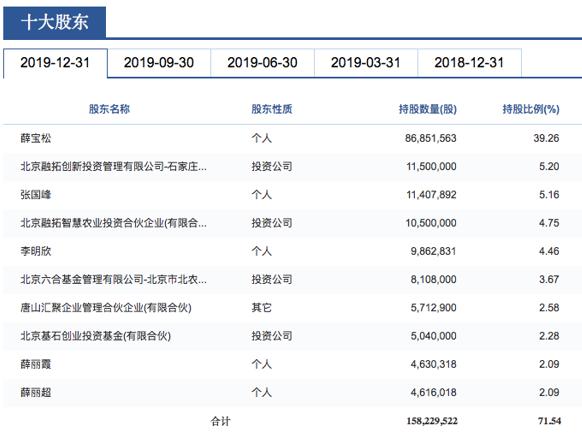Screen dimensions: 582x439
Task: Click percentage value 39.26
Action: (x=546, y=138)
